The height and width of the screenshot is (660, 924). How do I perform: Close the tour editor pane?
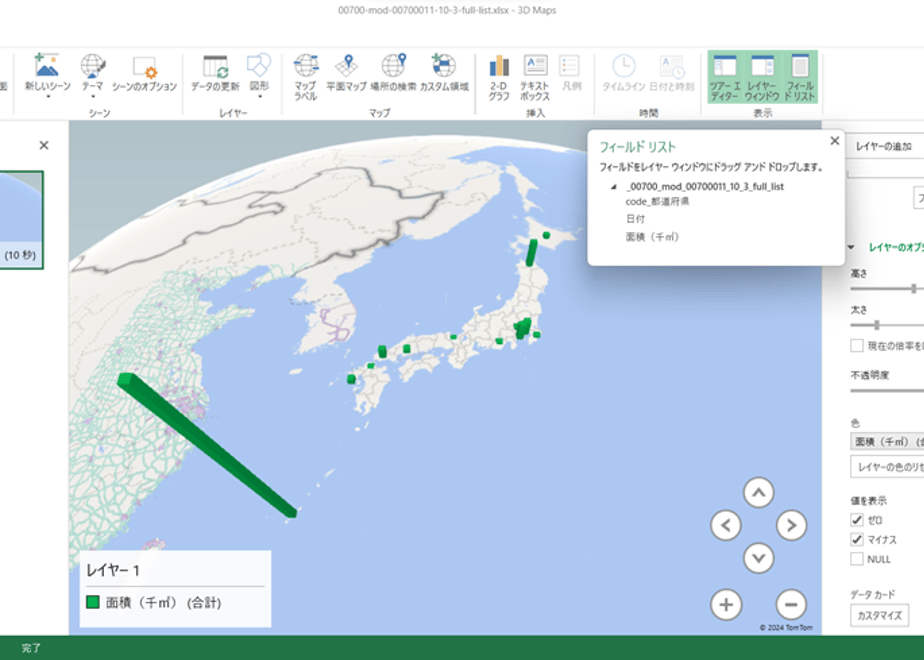tap(44, 145)
